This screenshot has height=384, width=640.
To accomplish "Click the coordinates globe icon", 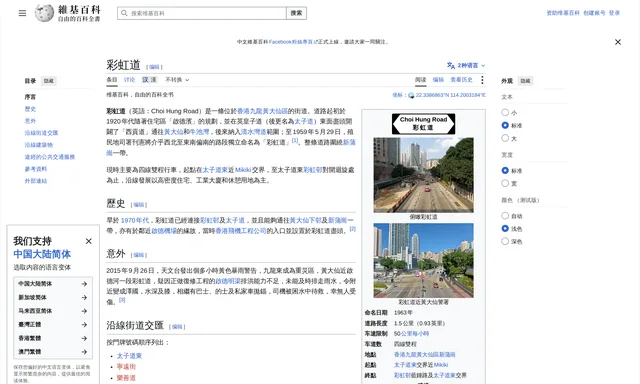I will (411, 95).
